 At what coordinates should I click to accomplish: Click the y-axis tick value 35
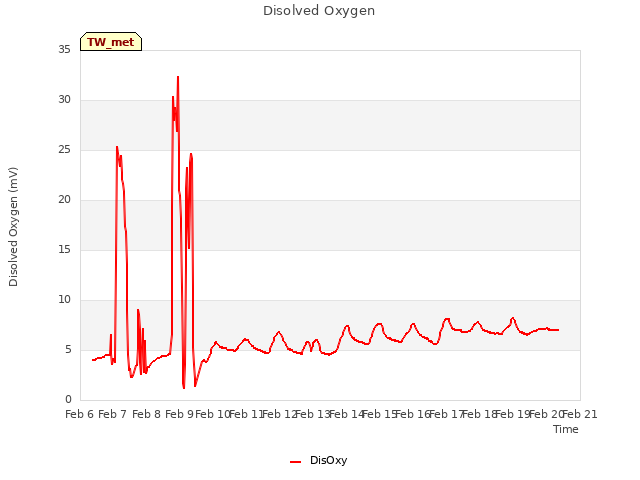(x=64, y=49)
